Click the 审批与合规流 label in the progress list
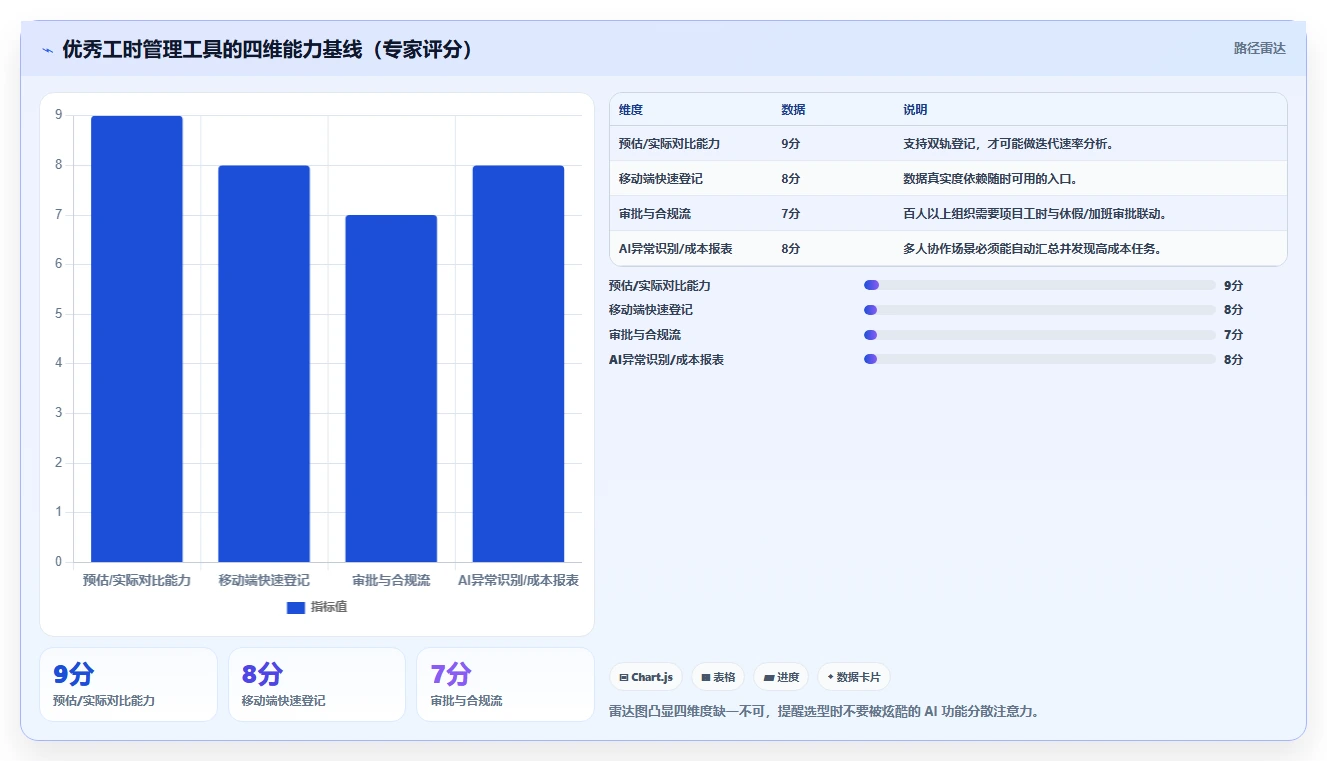 tap(645, 335)
